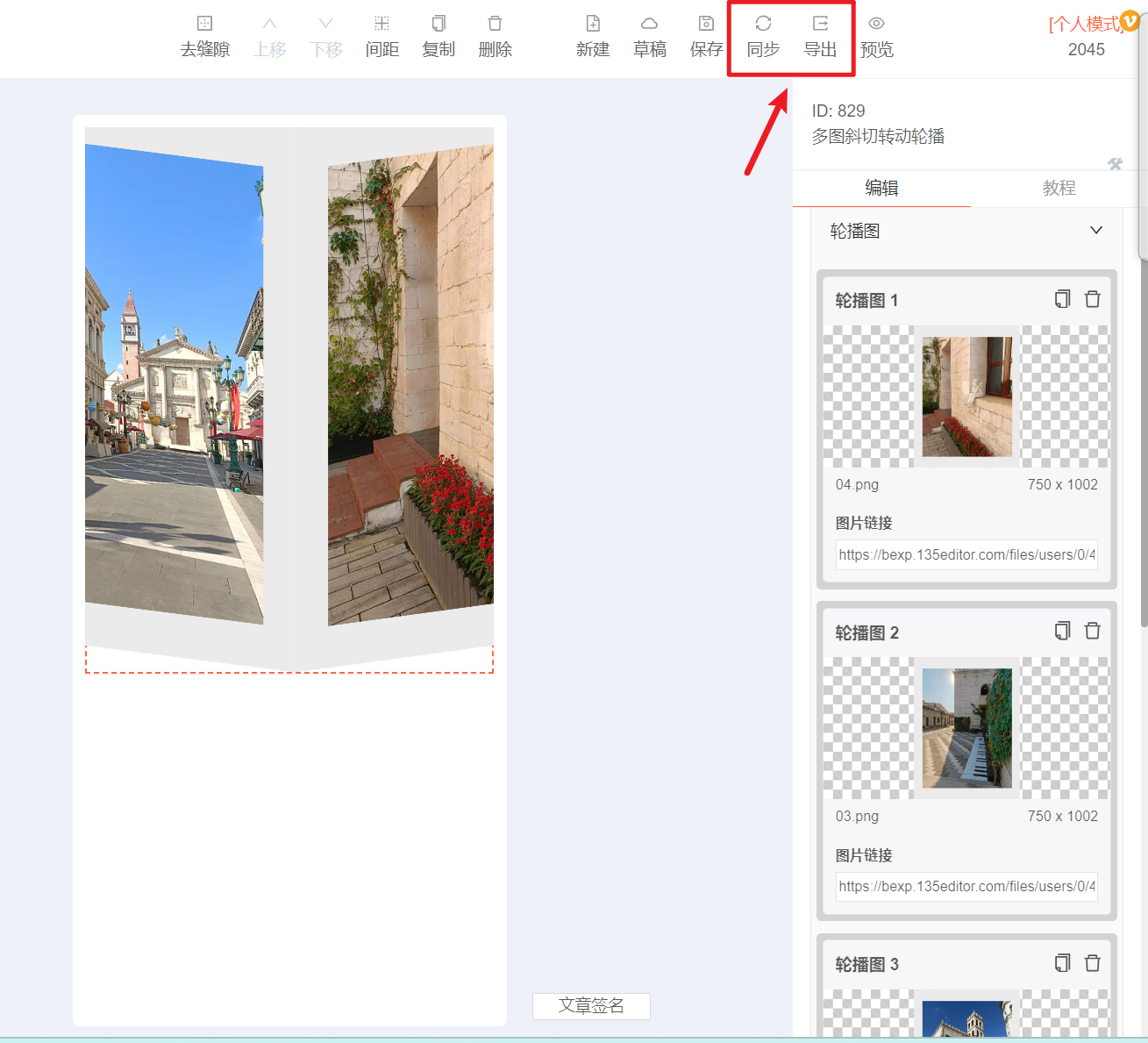This screenshot has width=1148, height=1043.
Task: Select the 03.png thumbnail in 轮播图 2
Action: [966, 728]
